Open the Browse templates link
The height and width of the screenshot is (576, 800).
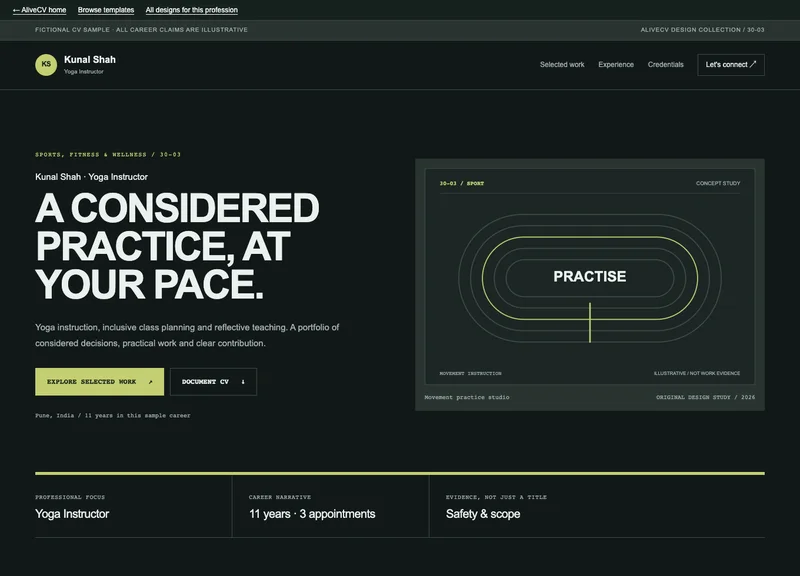point(106,10)
